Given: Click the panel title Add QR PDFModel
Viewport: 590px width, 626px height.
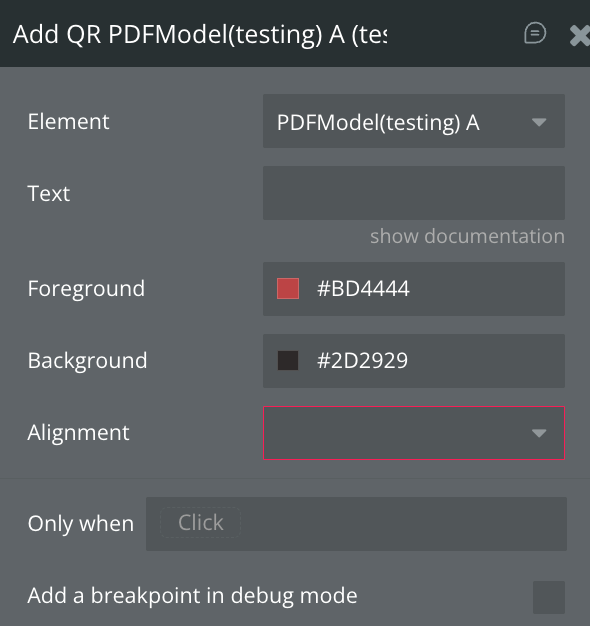Looking at the screenshot, I should [x=200, y=34].
